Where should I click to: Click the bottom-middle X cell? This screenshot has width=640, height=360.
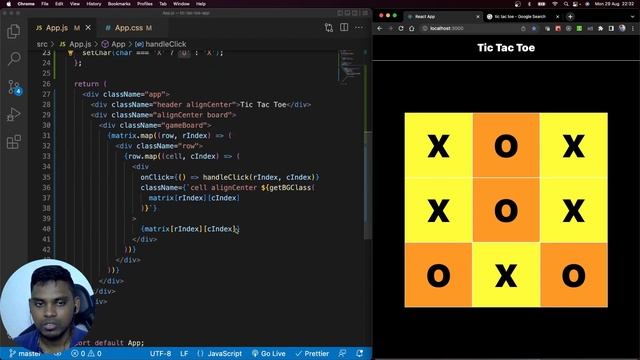pyautogui.click(x=506, y=275)
